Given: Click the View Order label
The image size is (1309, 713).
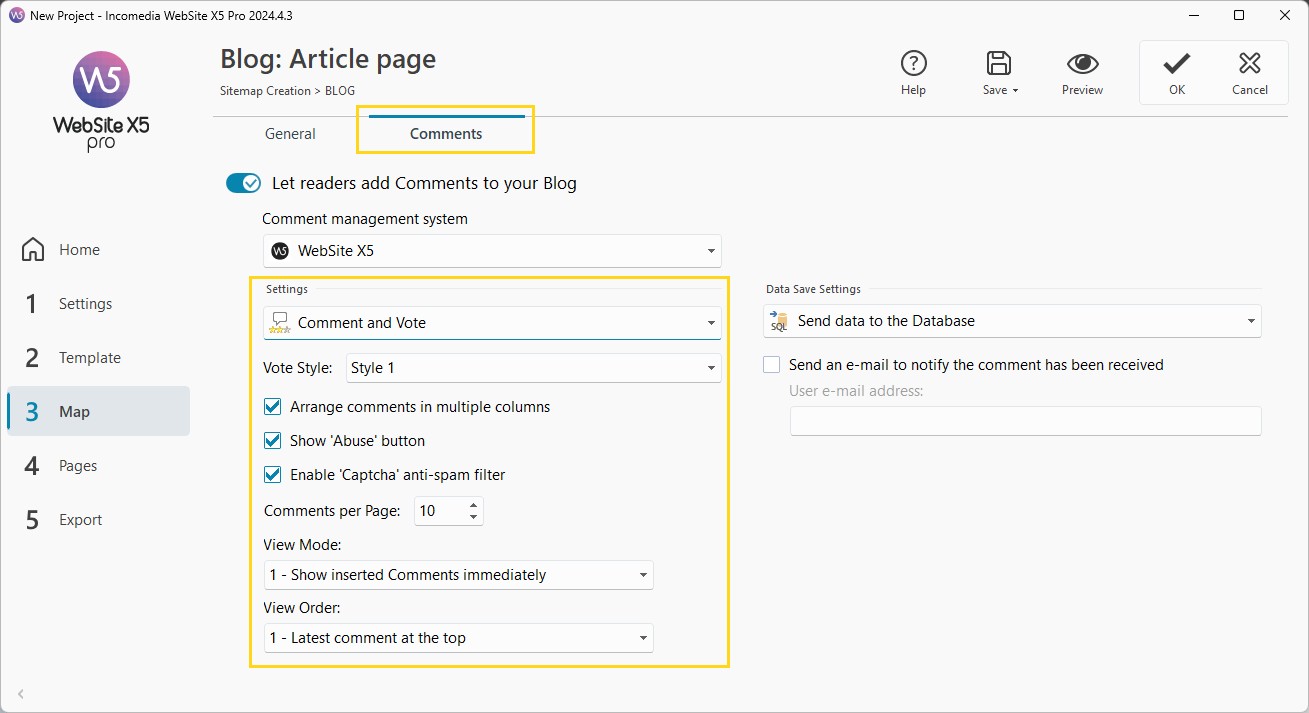Looking at the screenshot, I should (x=304, y=608).
